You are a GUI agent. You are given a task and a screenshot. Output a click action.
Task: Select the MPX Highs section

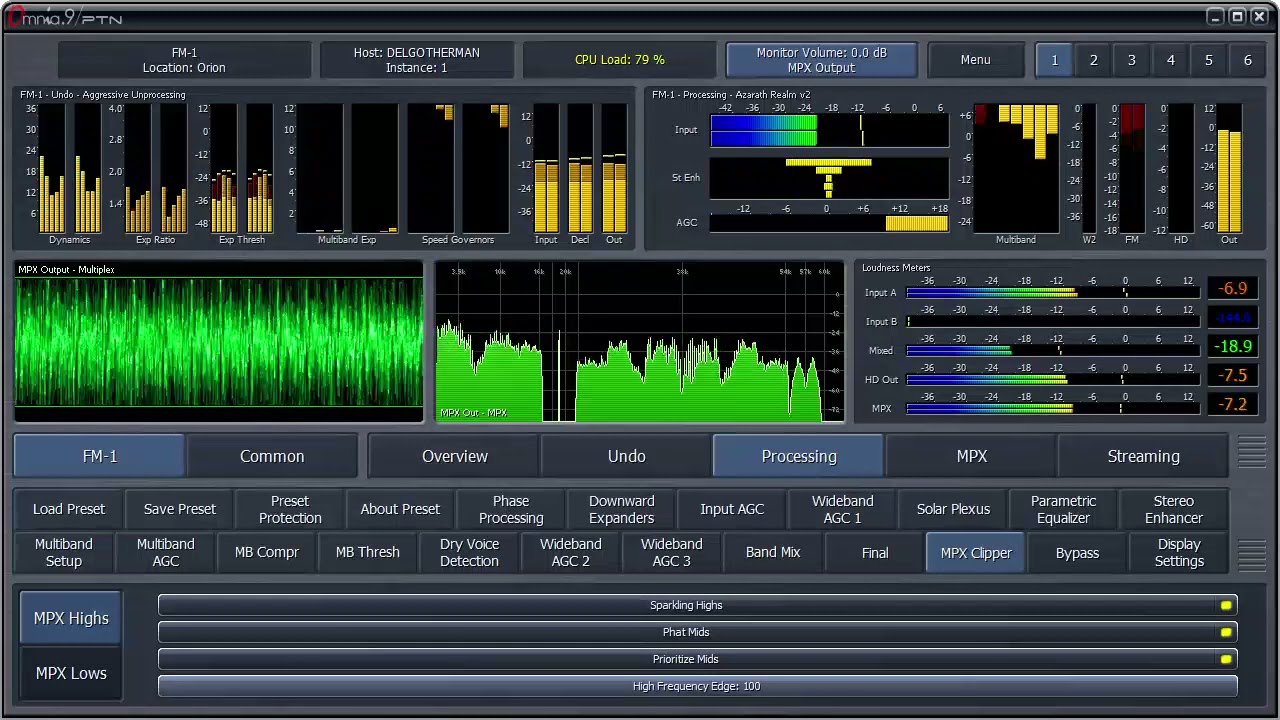point(71,618)
